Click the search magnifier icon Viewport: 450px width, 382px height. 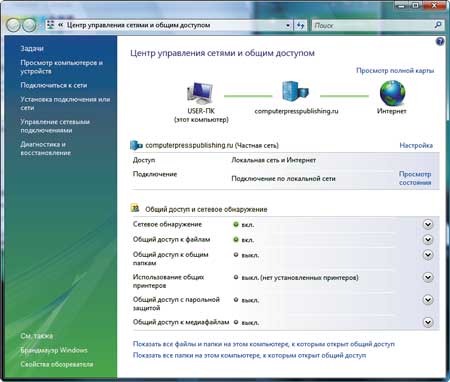438,25
